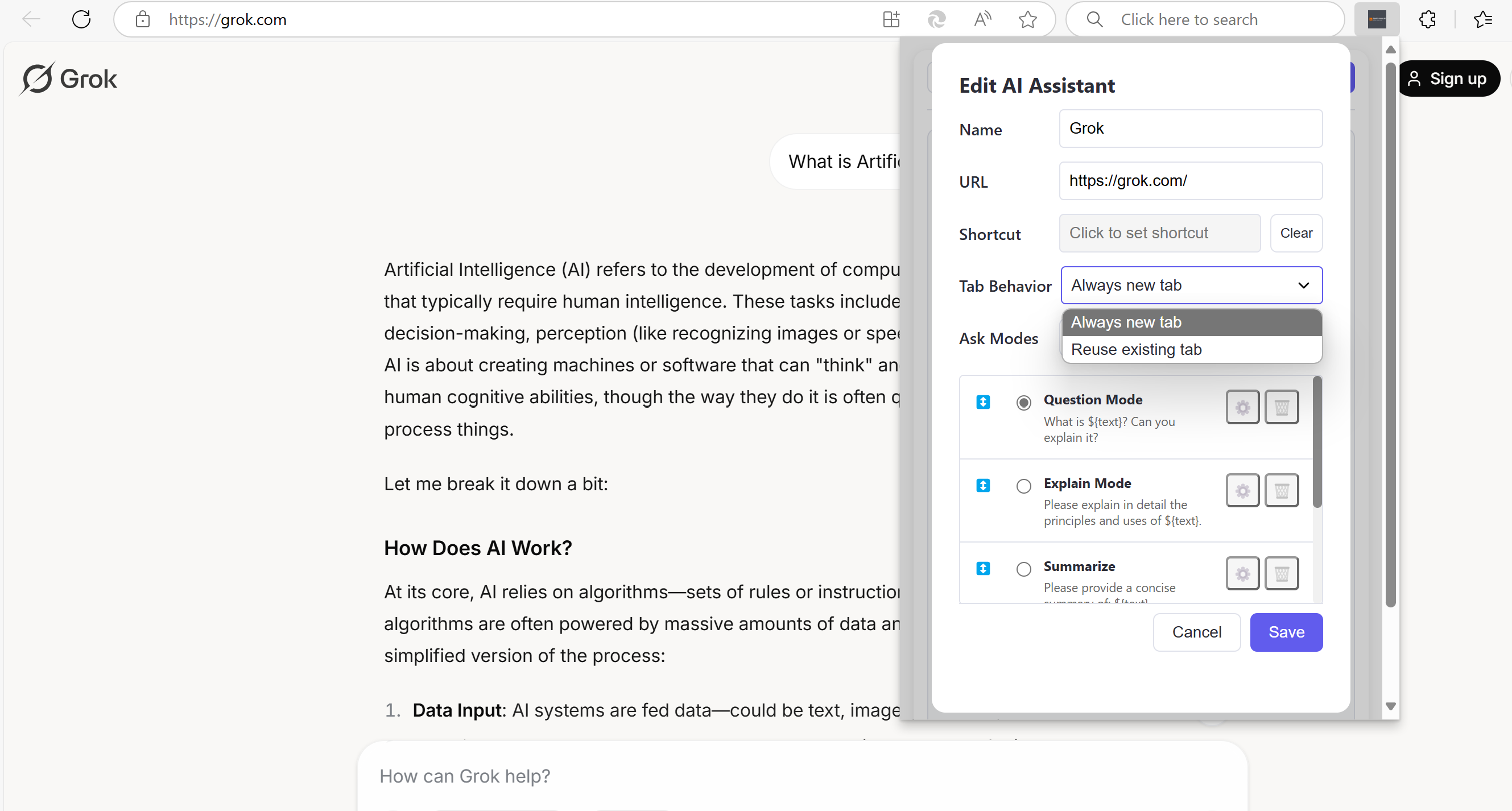The height and width of the screenshot is (811, 1512).
Task: Save the AI Assistant settings
Action: tap(1286, 632)
